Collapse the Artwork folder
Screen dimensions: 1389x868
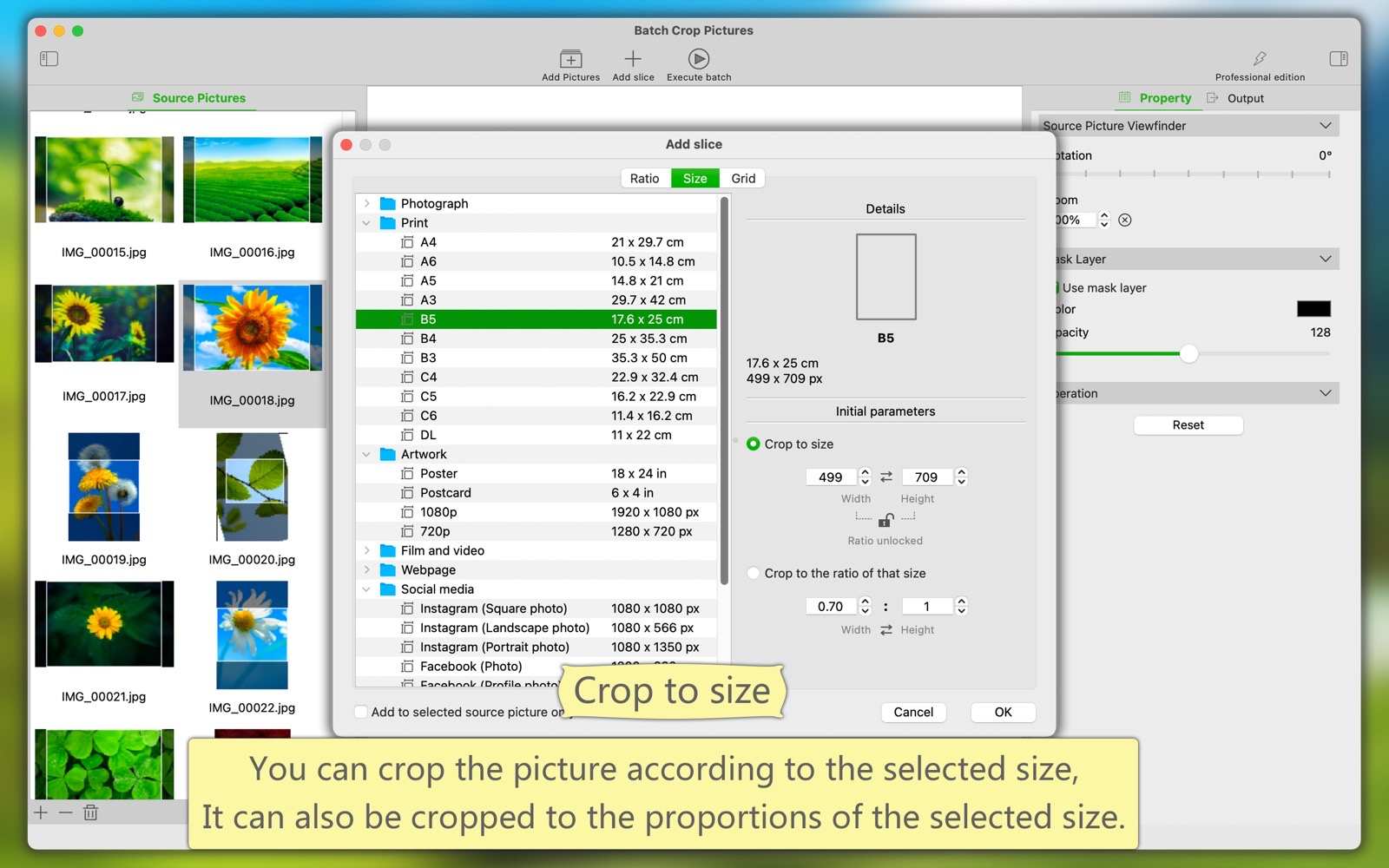(367, 454)
